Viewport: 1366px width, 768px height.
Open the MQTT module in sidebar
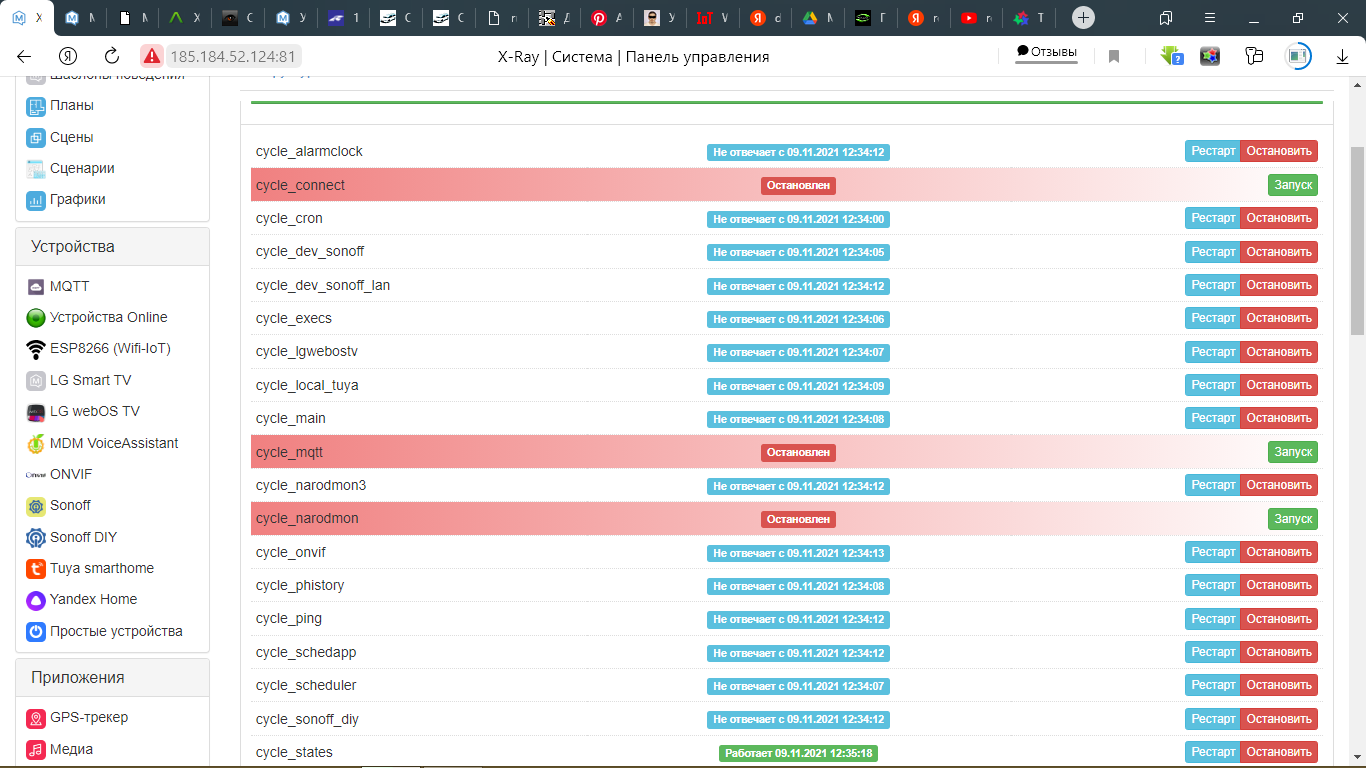[69, 286]
